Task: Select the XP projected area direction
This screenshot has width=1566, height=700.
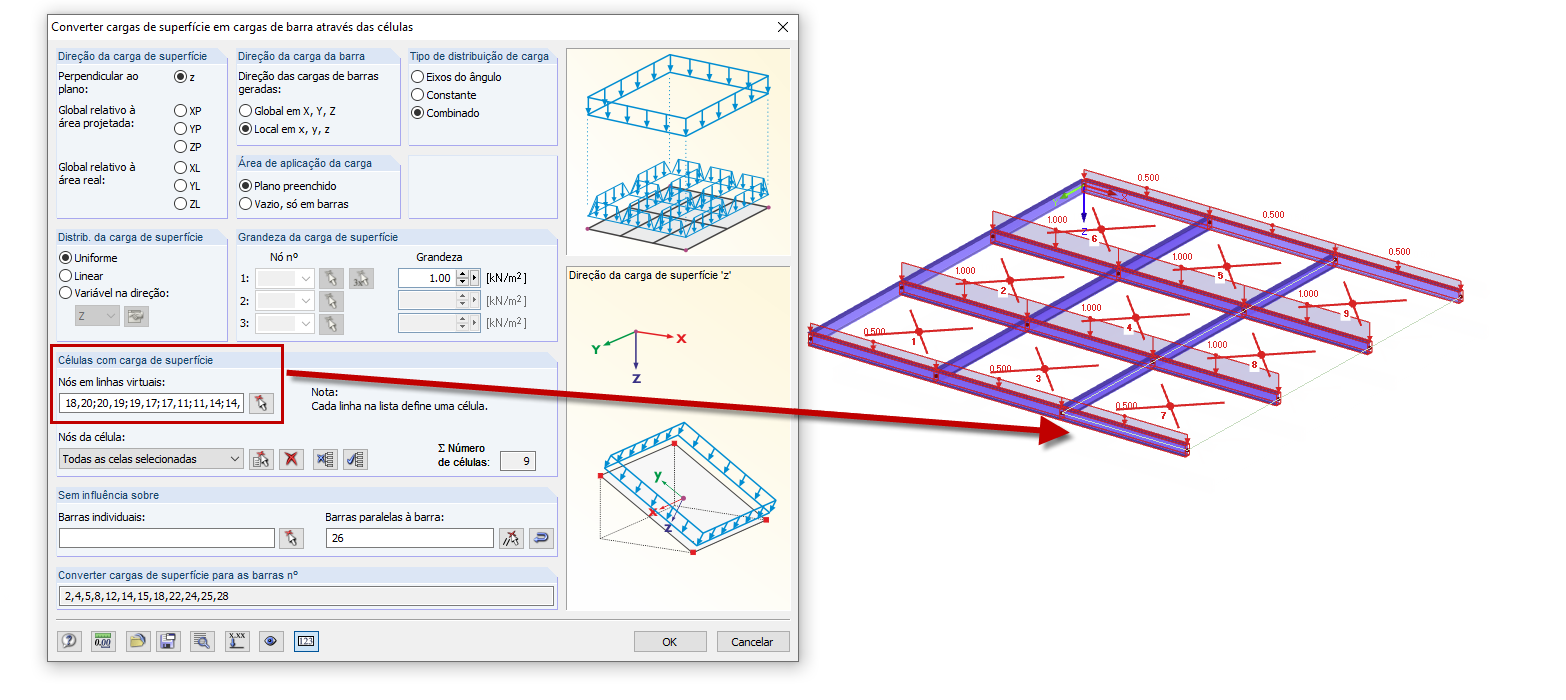Action: pos(180,110)
